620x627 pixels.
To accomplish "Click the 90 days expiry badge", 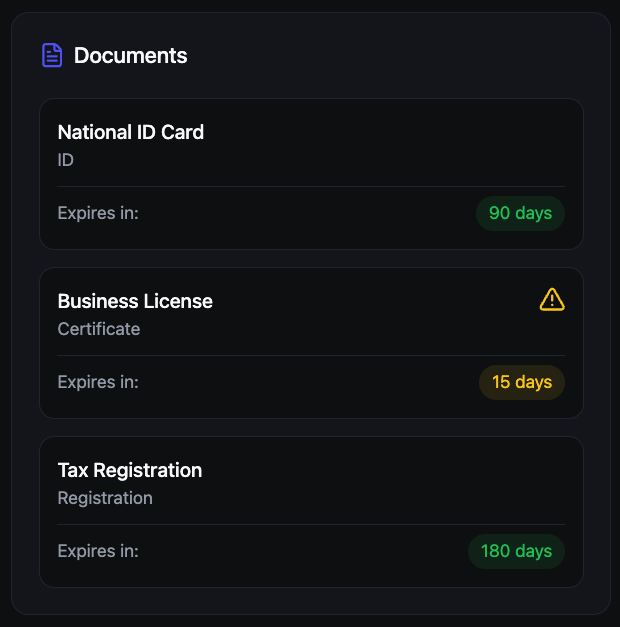I will point(520,213).
